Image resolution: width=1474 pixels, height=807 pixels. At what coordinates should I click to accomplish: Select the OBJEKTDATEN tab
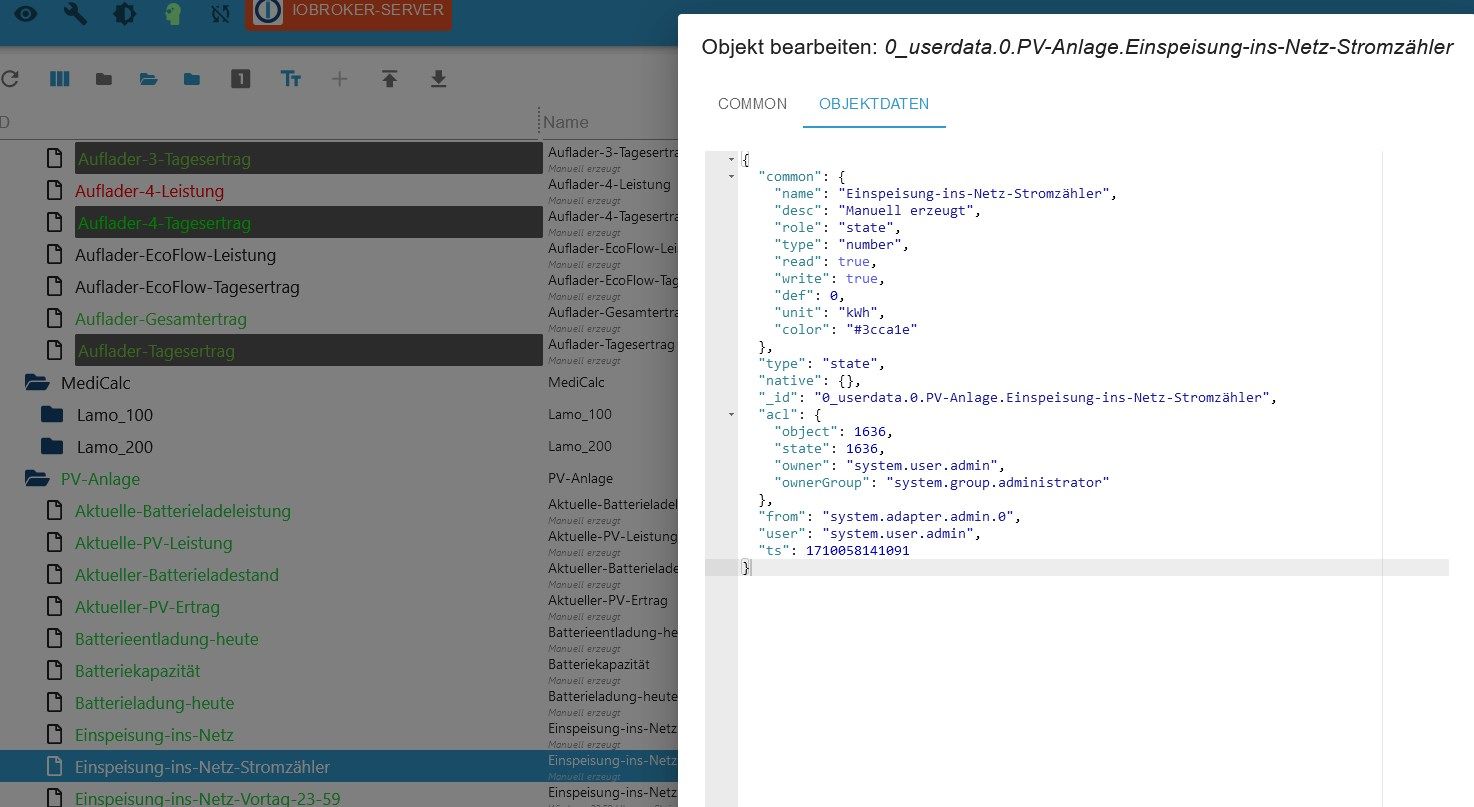[x=873, y=104]
